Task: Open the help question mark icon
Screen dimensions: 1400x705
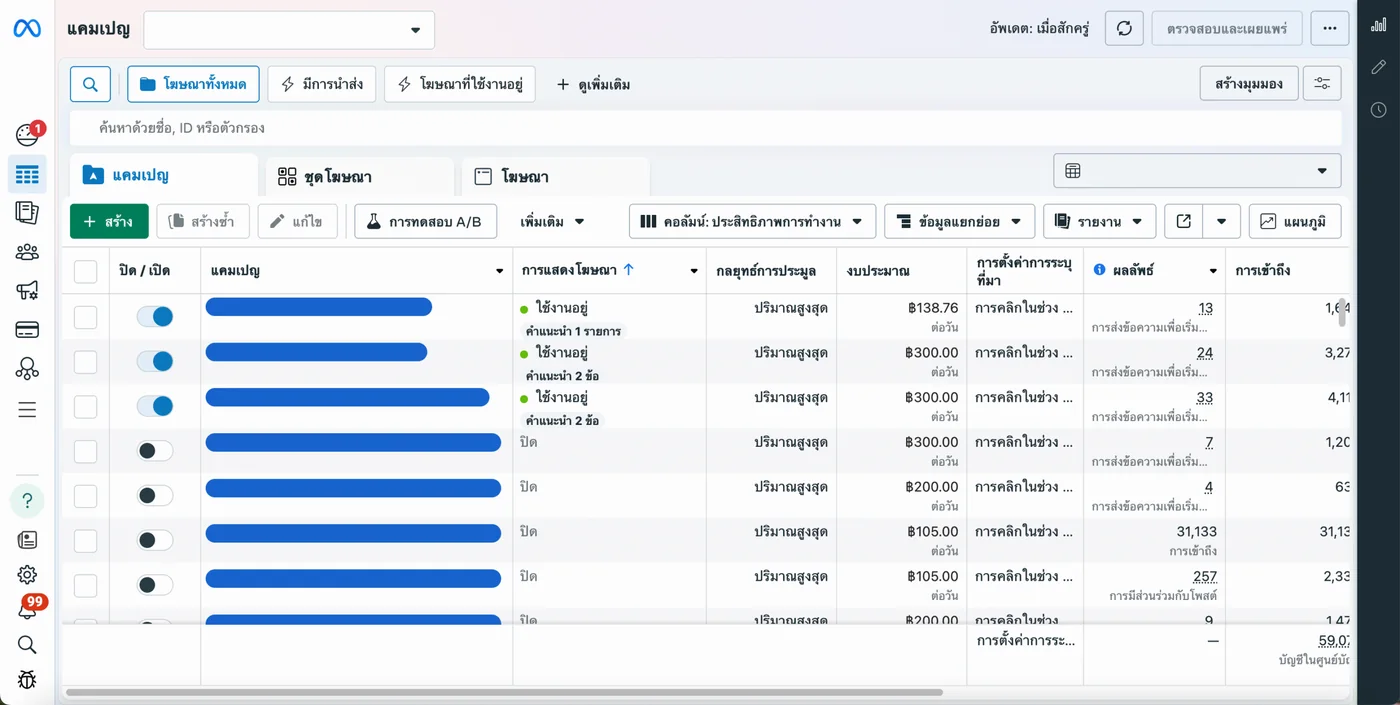Action: pos(27,500)
